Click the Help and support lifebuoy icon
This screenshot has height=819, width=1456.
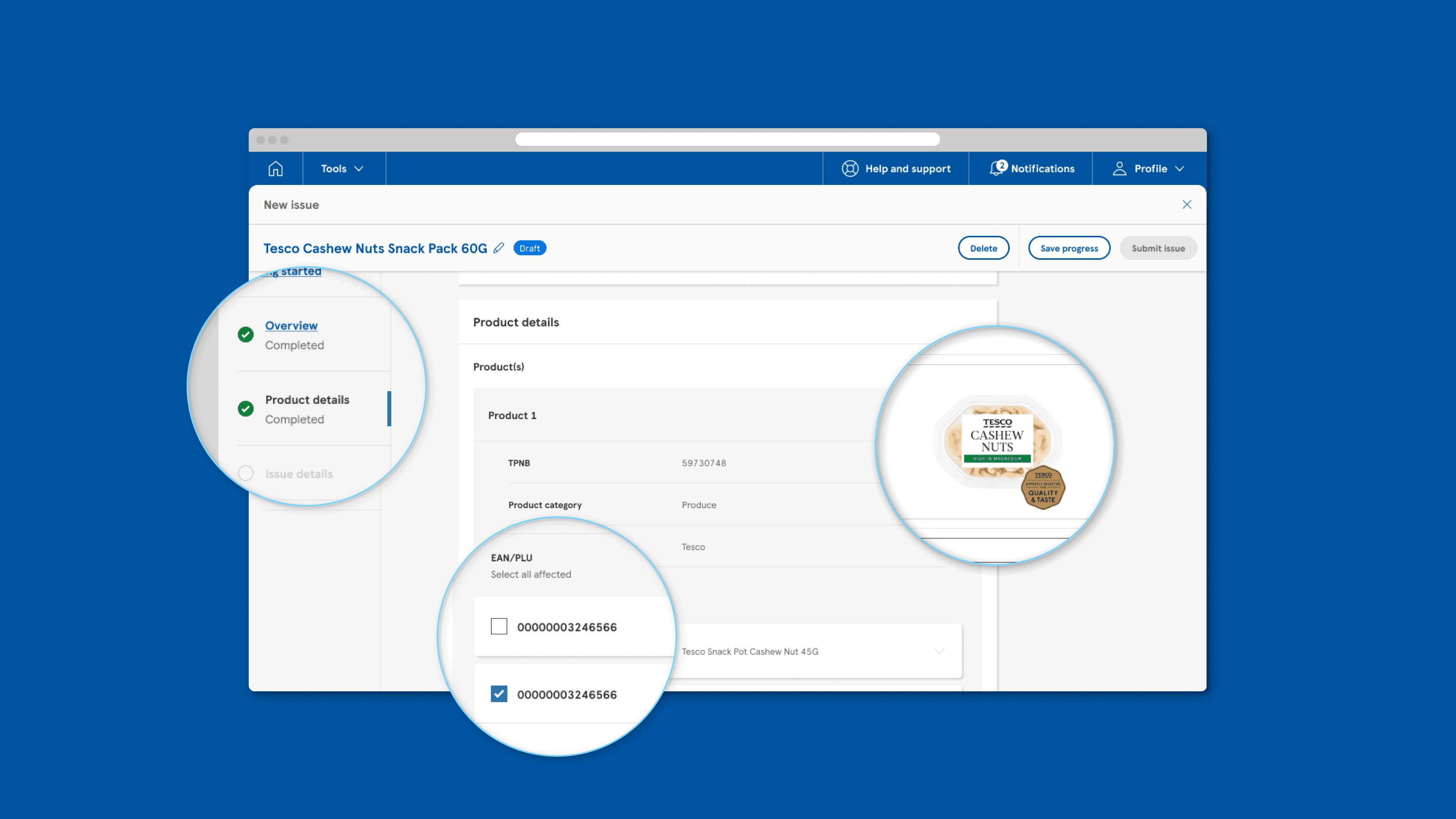pyautogui.click(x=849, y=168)
